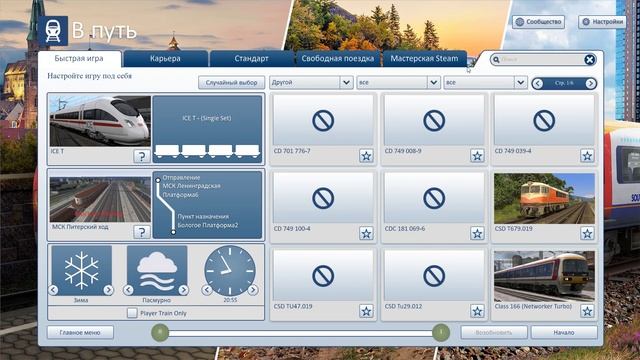Switch to previous season before Зима
640x360 pixels.
pos(53,290)
